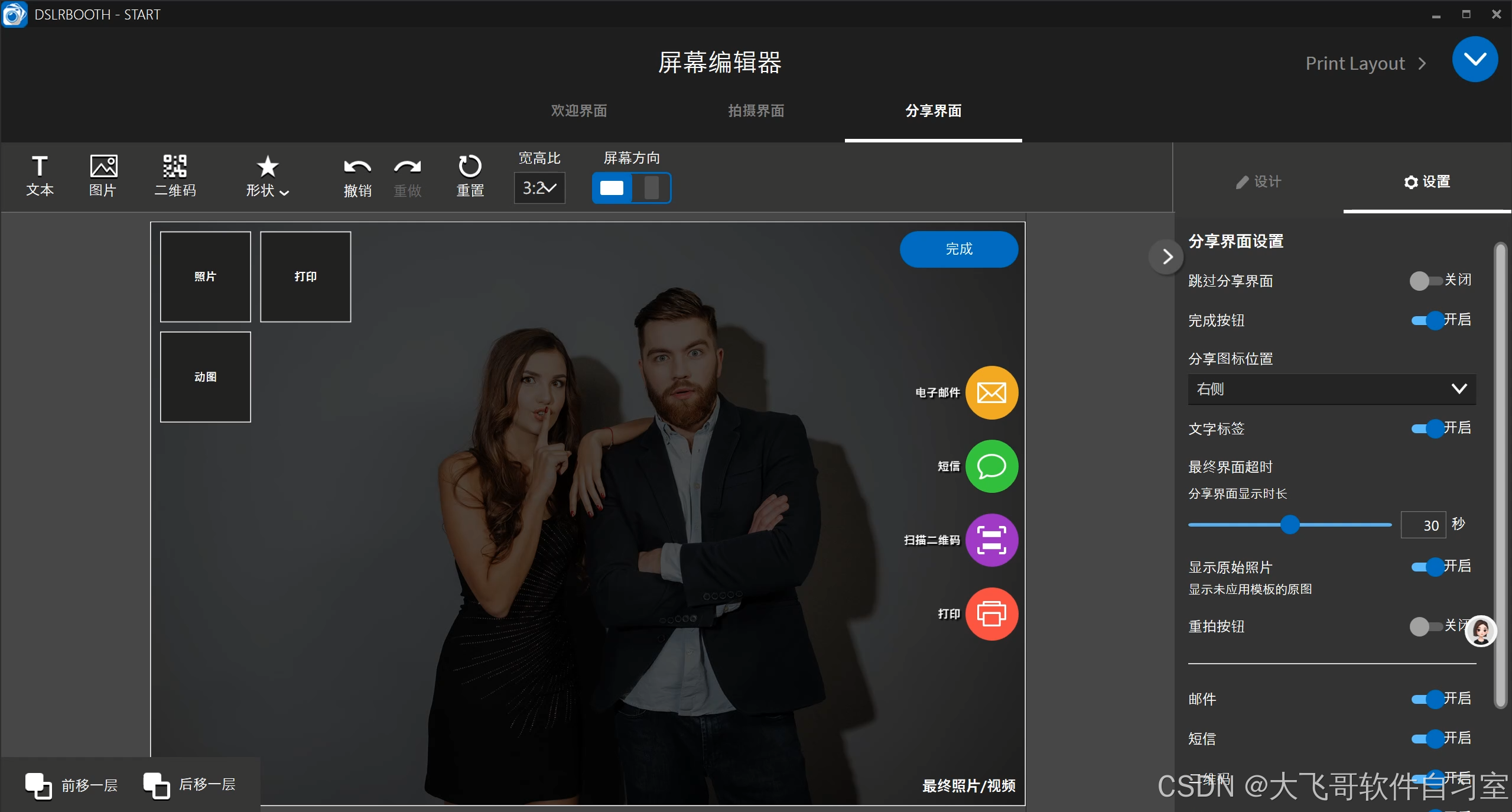Image resolution: width=1512 pixels, height=812 pixels.
Task: Expand the 右侧 share icon position dropdown
Action: click(x=1331, y=389)
